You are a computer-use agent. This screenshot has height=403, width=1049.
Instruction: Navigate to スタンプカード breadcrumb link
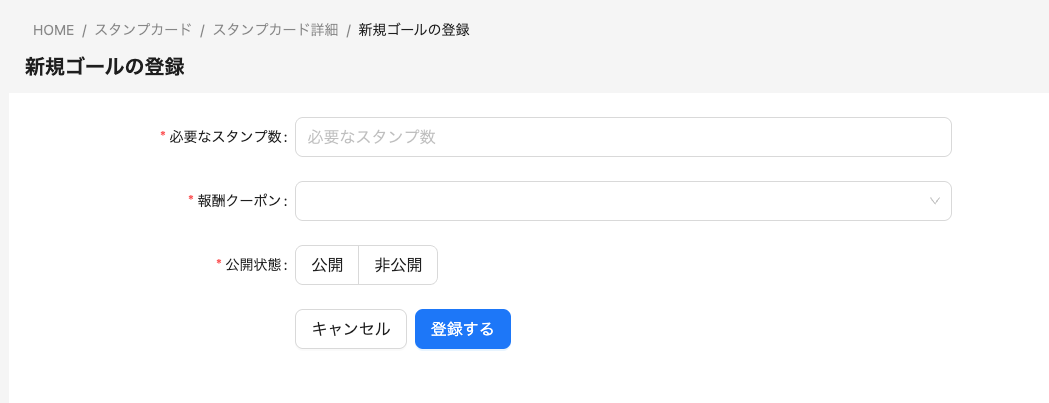pos(143,30)
